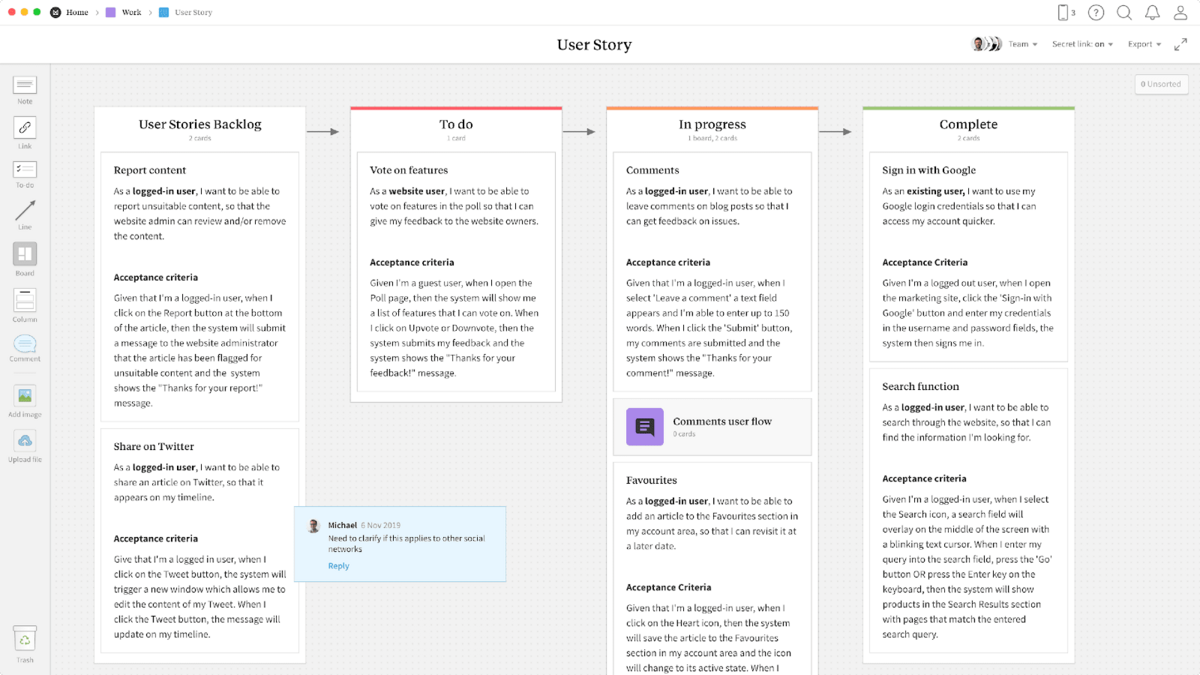Go to Work in breadcrumb
Image resolution: width=1200 pixels, height=675 pixels.
(x=131, y=13)
